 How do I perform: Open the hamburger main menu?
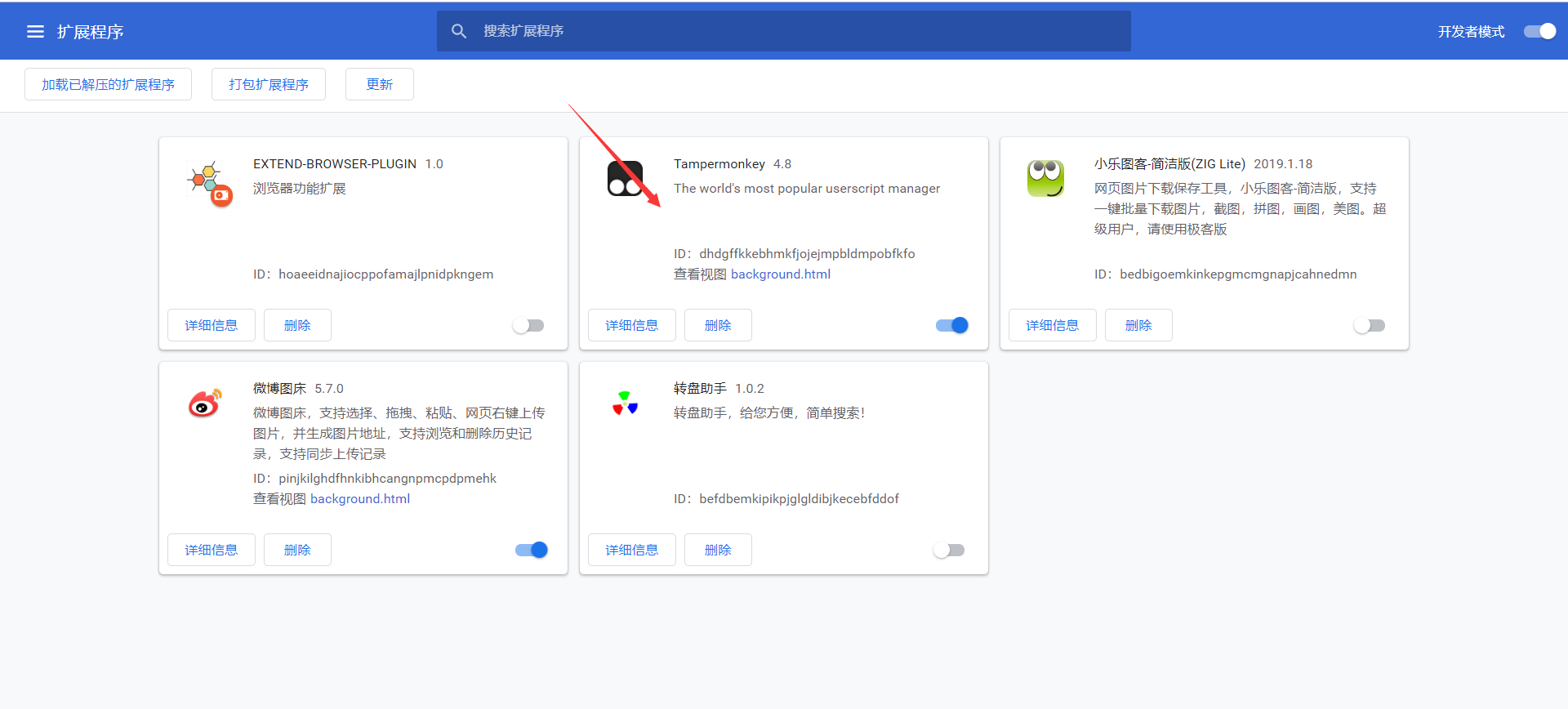click(x=35, y=31)
